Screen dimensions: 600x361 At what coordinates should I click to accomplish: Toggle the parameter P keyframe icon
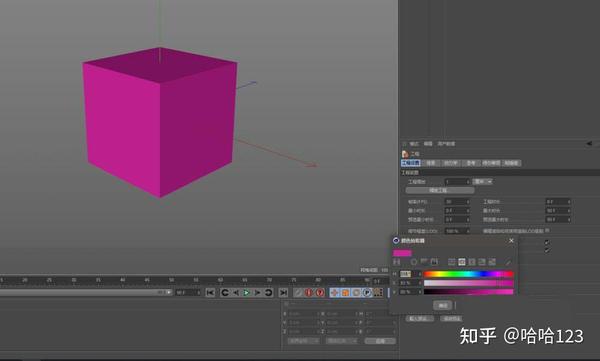(x=367, y=292)
